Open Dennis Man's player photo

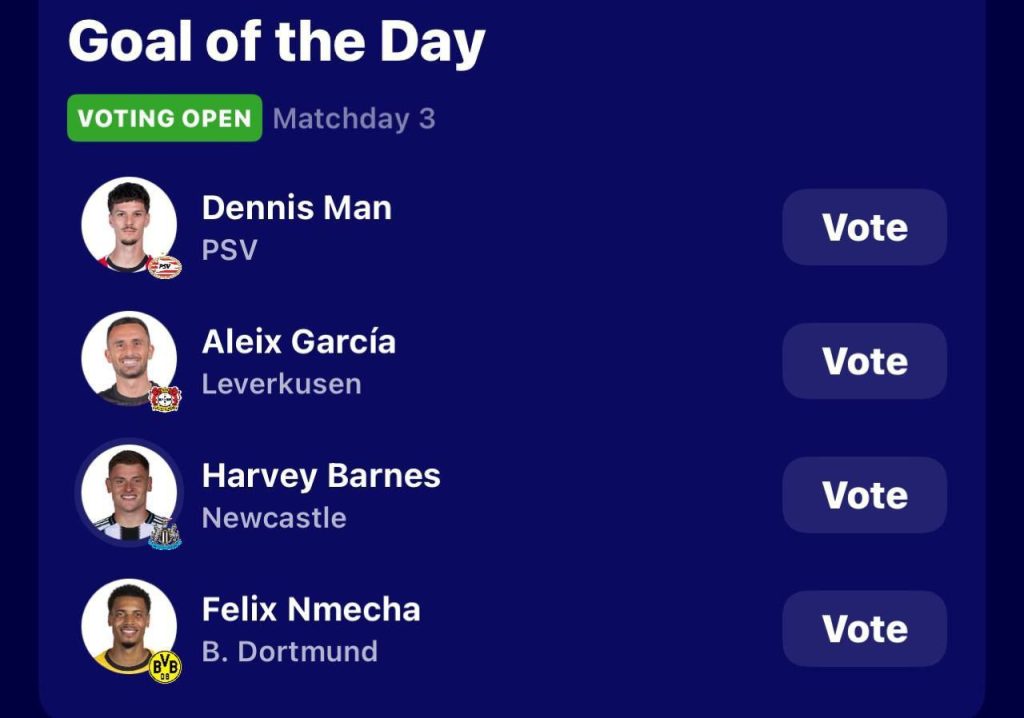coord(128,224)
